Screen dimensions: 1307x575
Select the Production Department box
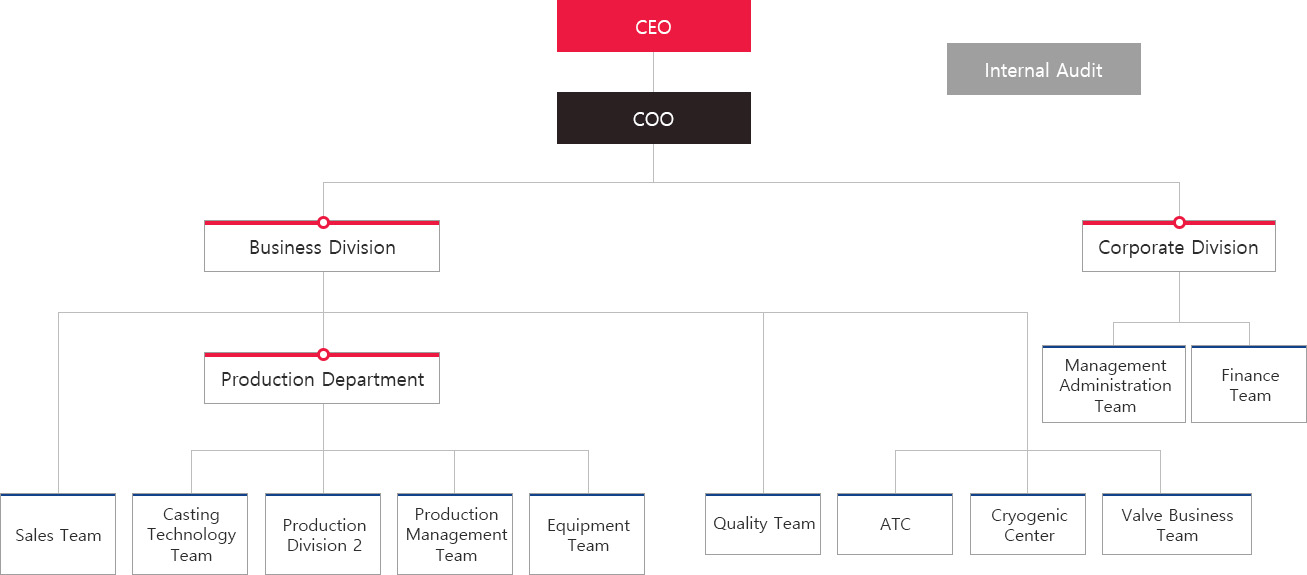point(322,379)
